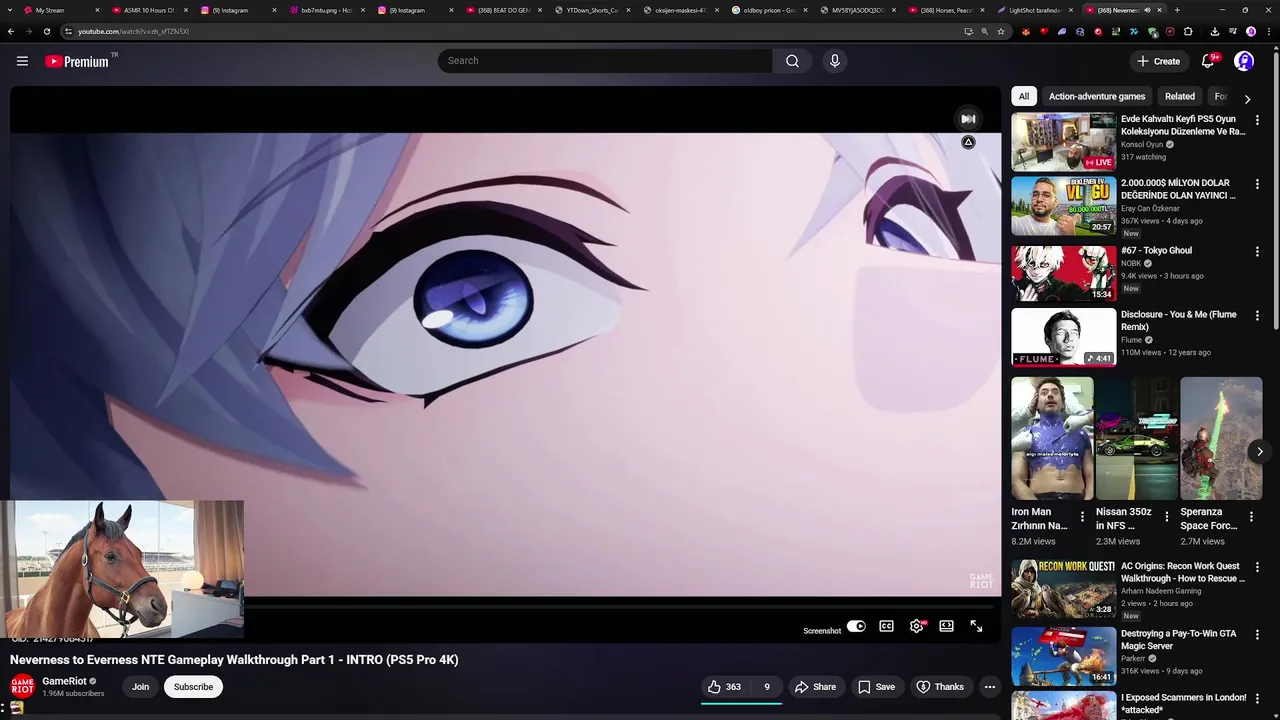Show next Shorts with right arrow
This screenshot has width=1280, height=720.
(1259, 452)
